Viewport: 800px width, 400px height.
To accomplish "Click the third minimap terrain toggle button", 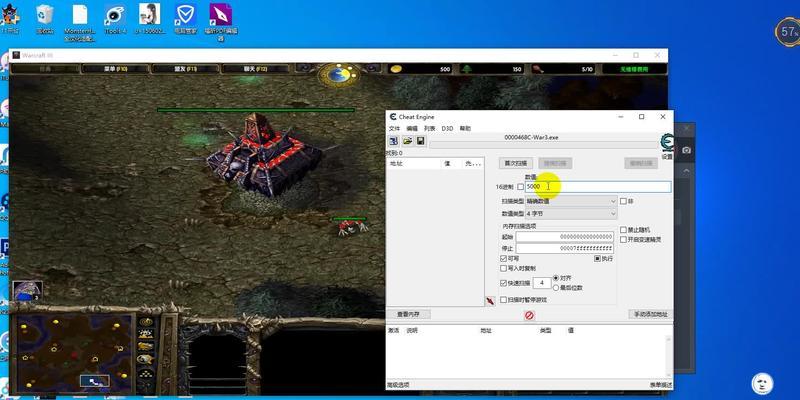I will (146, 346).
